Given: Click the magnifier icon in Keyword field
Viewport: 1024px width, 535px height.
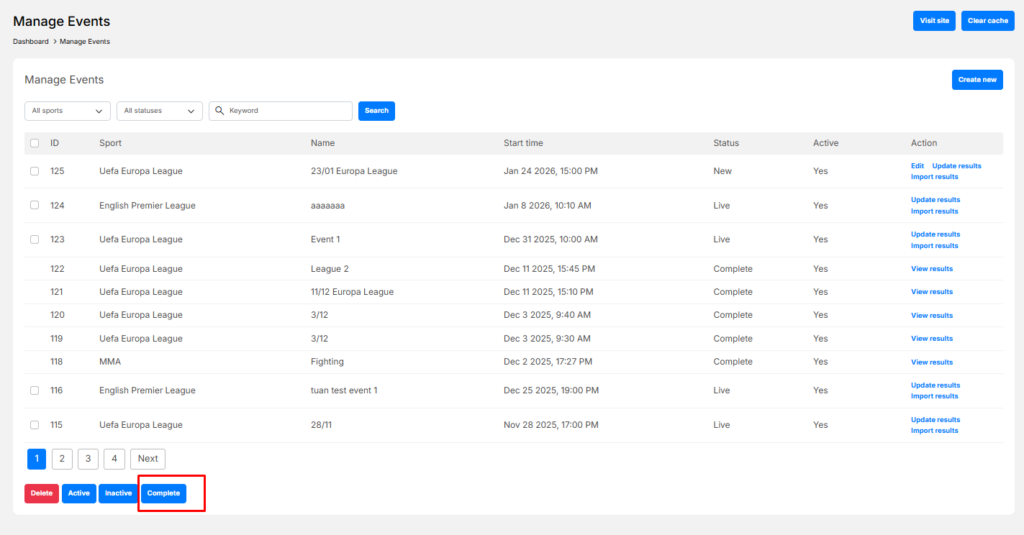Looking at the screenshot, I should click(219, 111).
